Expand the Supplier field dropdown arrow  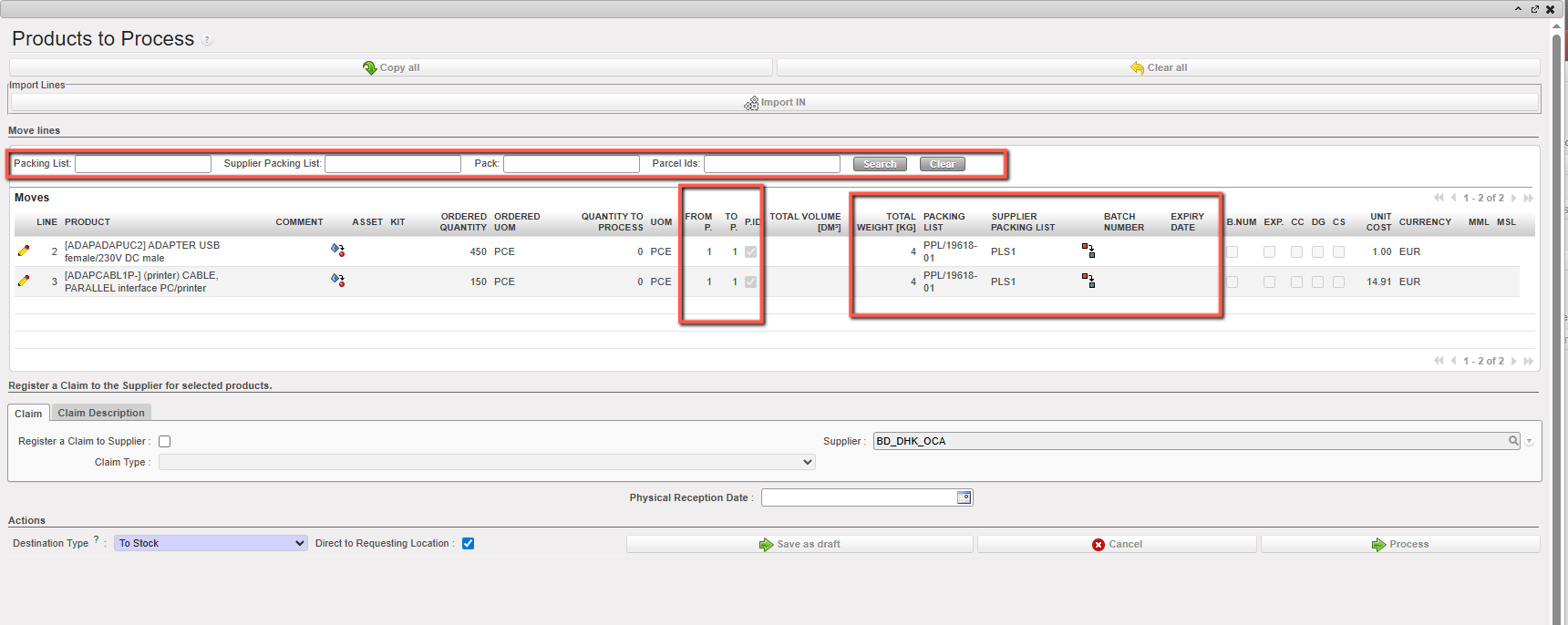point(1530,442)
